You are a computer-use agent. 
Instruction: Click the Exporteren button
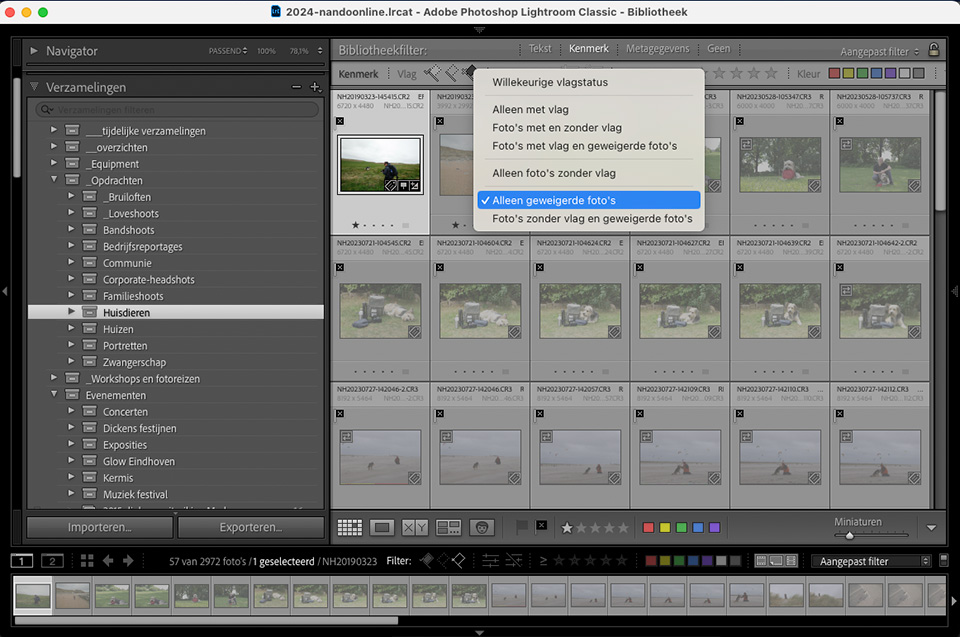coord(251,527)
